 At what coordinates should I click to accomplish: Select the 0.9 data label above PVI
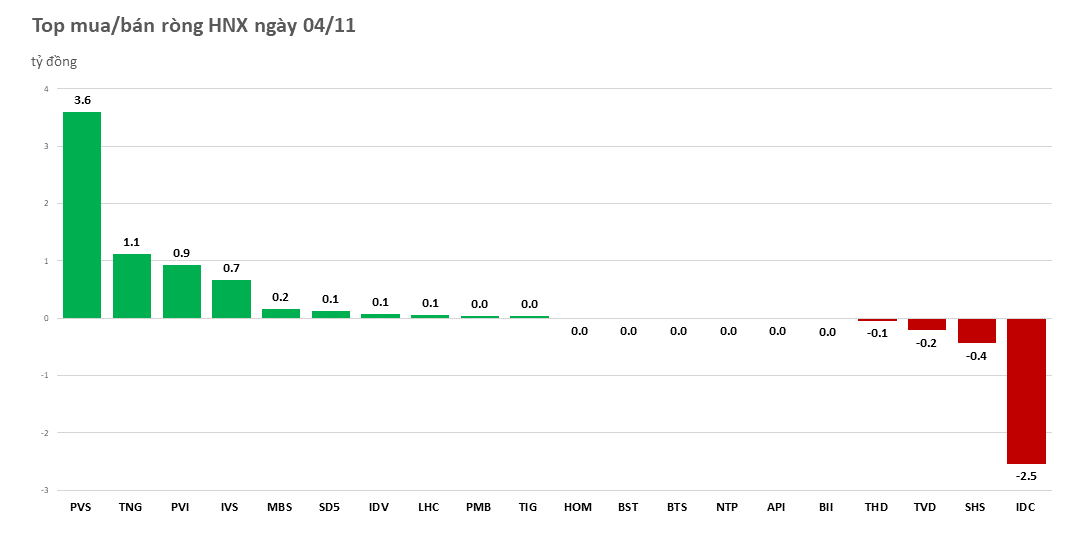tap(181, 253)
